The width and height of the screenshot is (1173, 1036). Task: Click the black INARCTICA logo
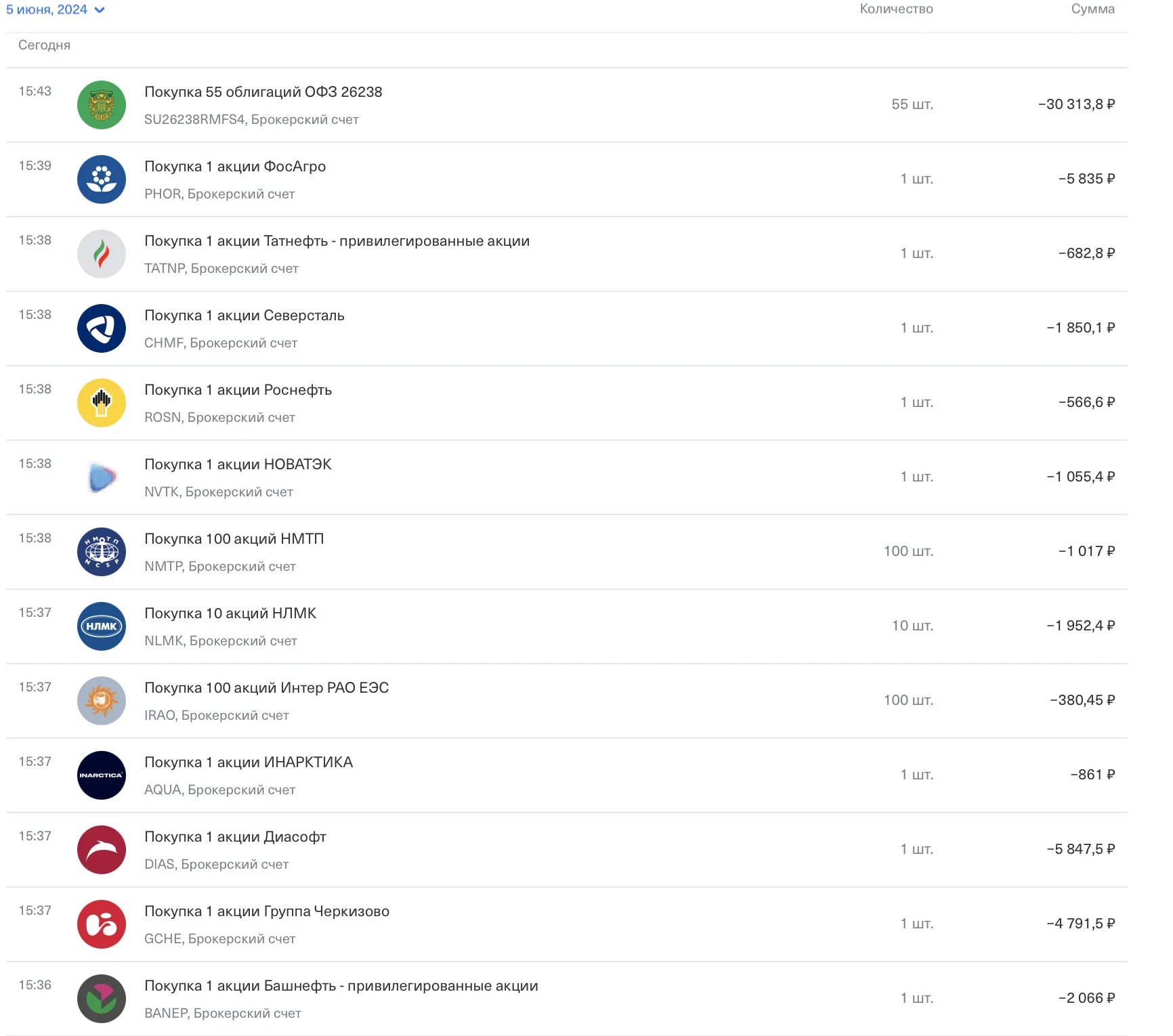(102, 775)
